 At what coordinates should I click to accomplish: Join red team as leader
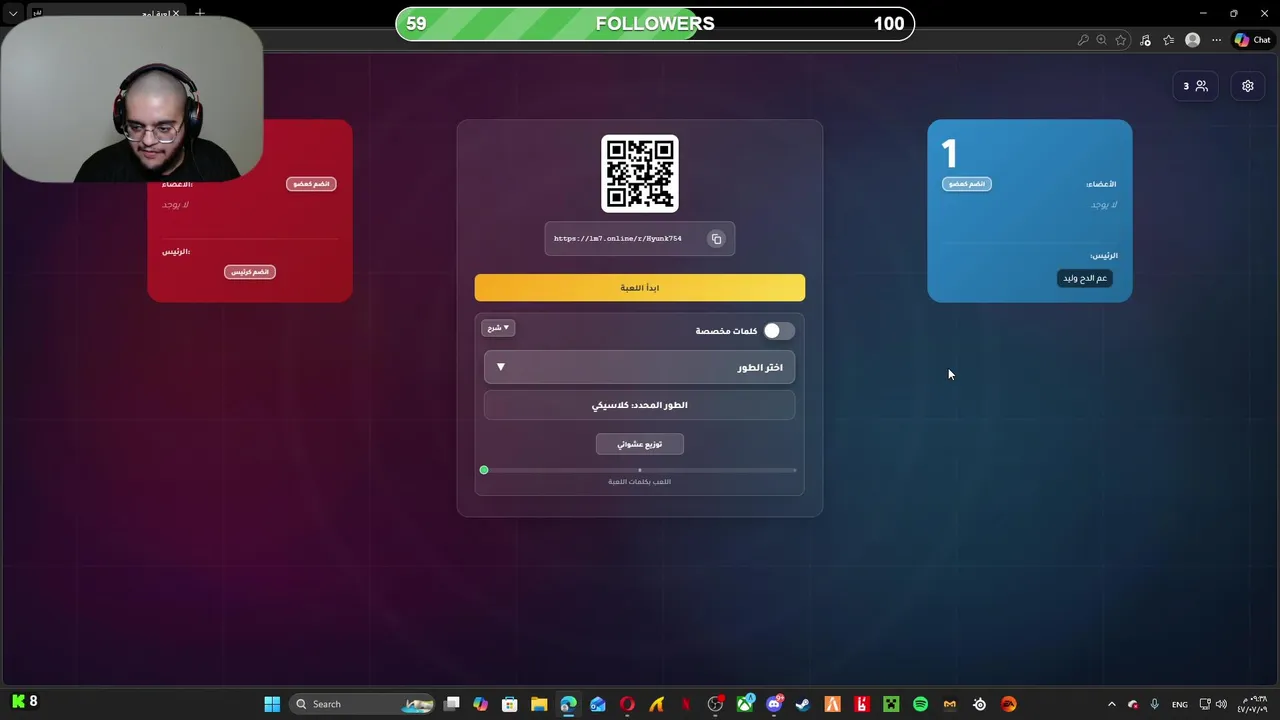click(250, 272)
